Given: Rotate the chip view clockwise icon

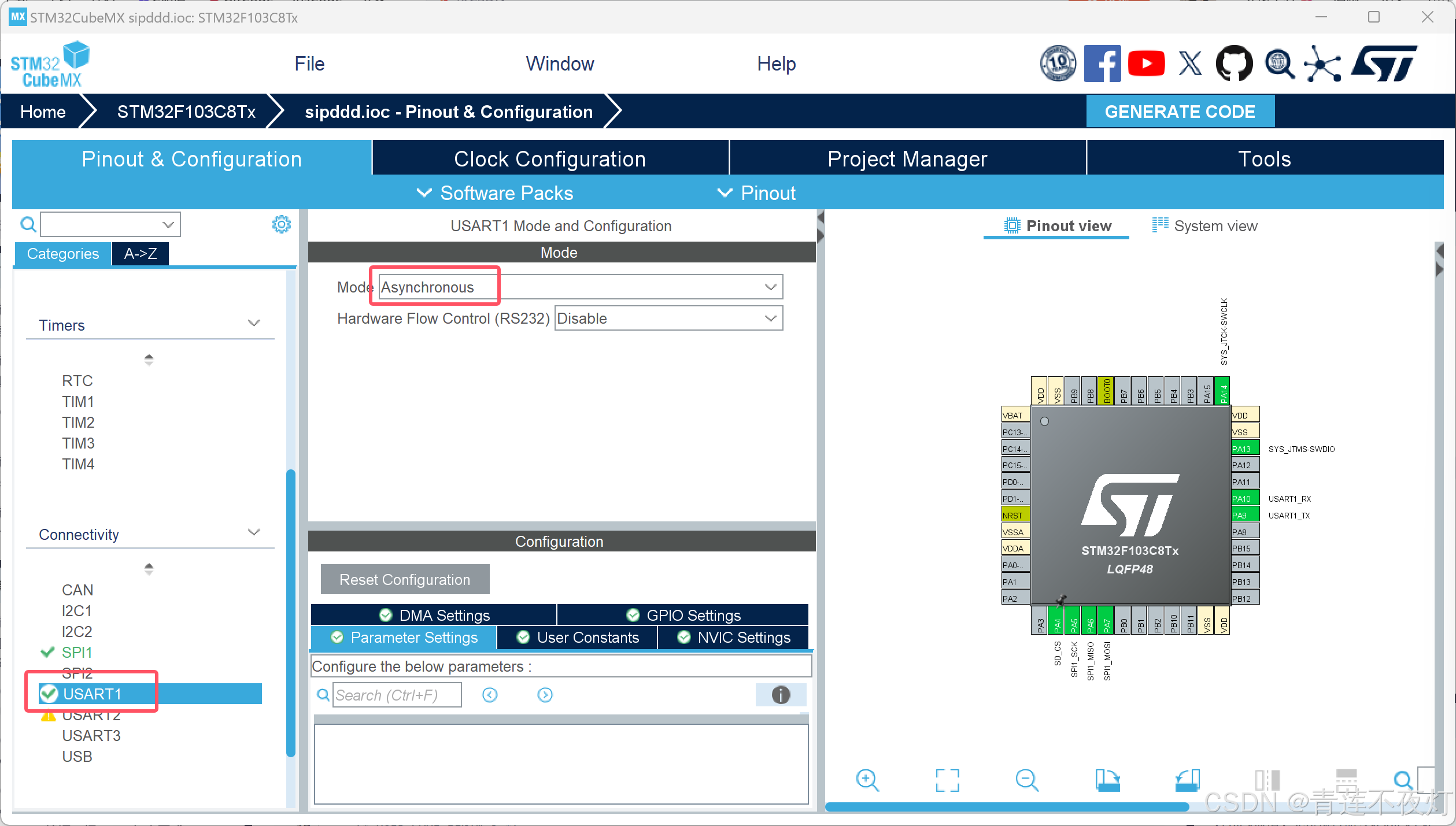Looking at the screenshot, I should [1107, 780].
